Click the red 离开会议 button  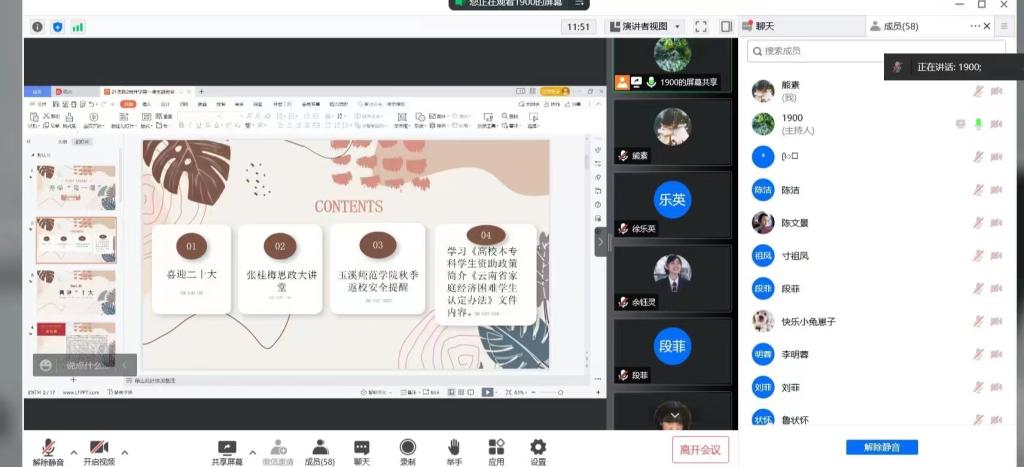point(700,450)
